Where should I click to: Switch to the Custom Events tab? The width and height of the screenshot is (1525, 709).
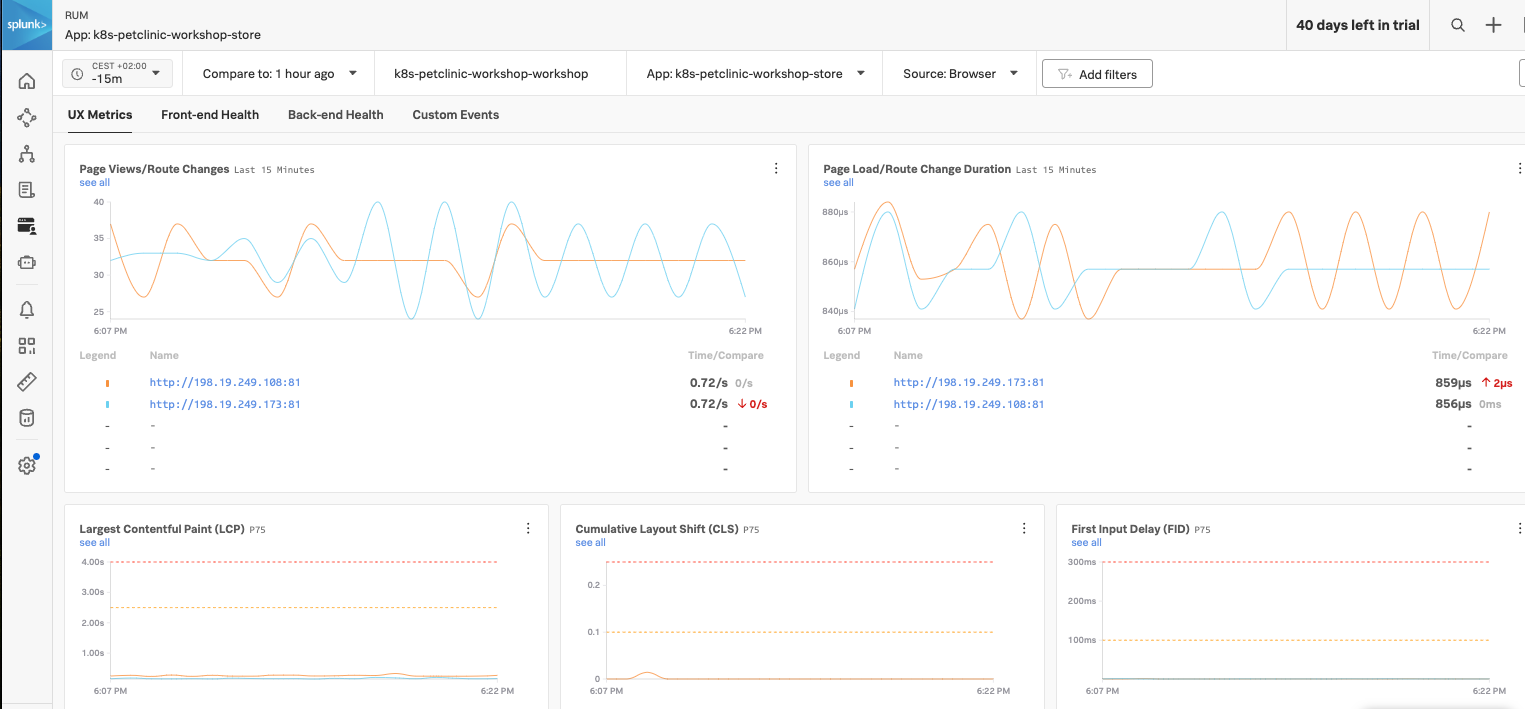point(456,115)
